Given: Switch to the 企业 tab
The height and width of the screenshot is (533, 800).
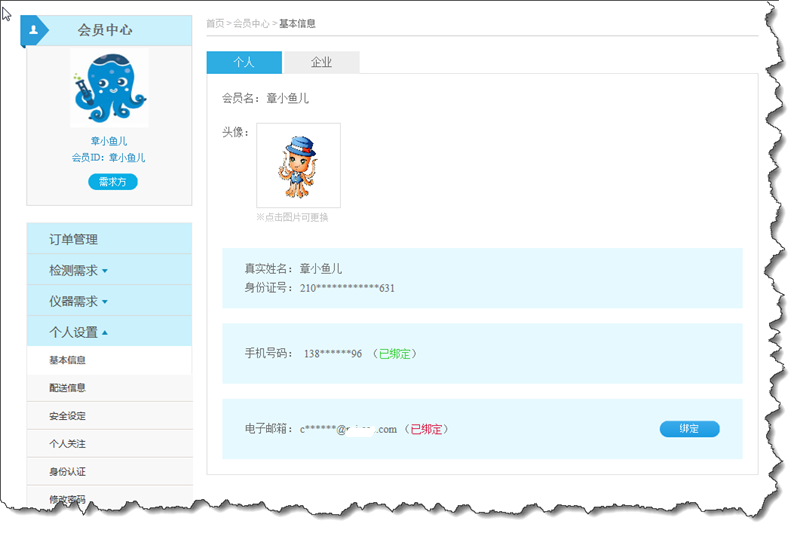Looking at the screenshot, I should point(321,62).
